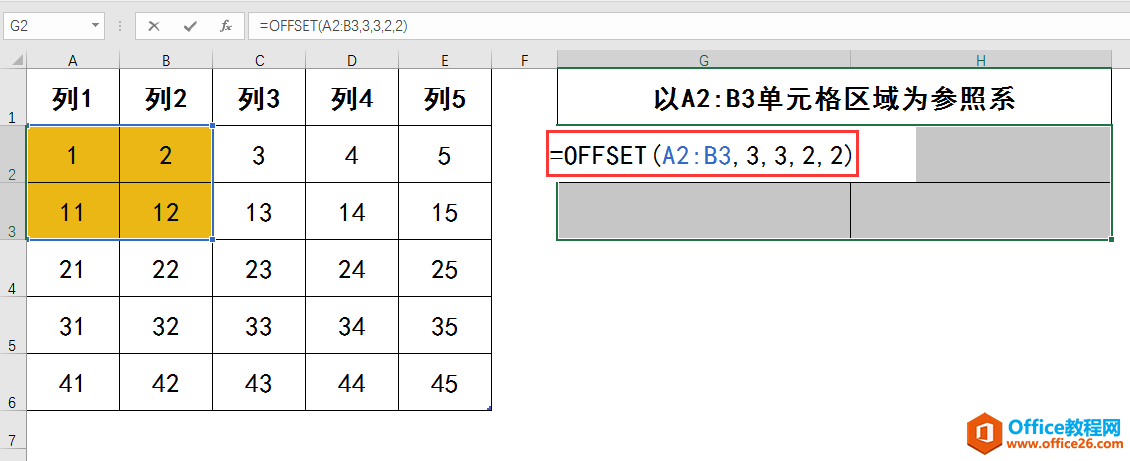
Task: Click the 列4 header cell
Action: (352, 98)
